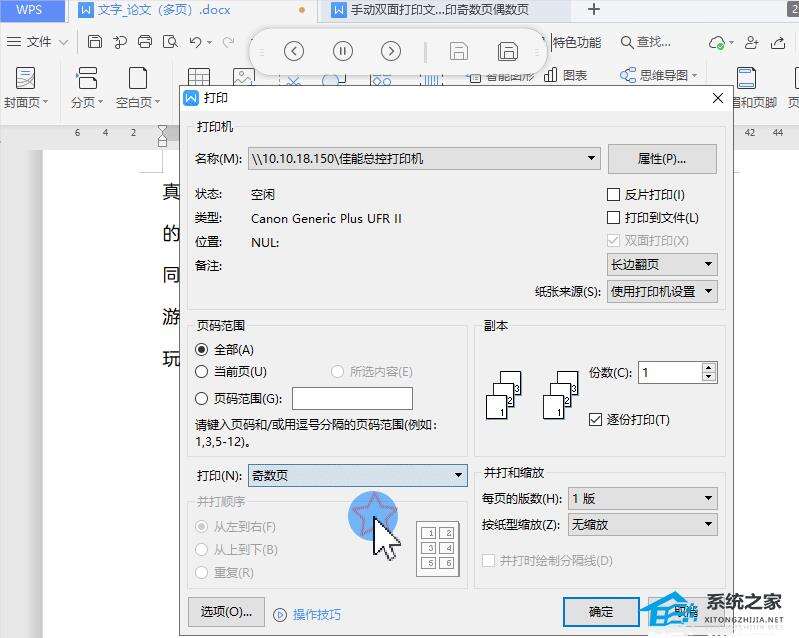Pause playback in floating control bar

342,51
